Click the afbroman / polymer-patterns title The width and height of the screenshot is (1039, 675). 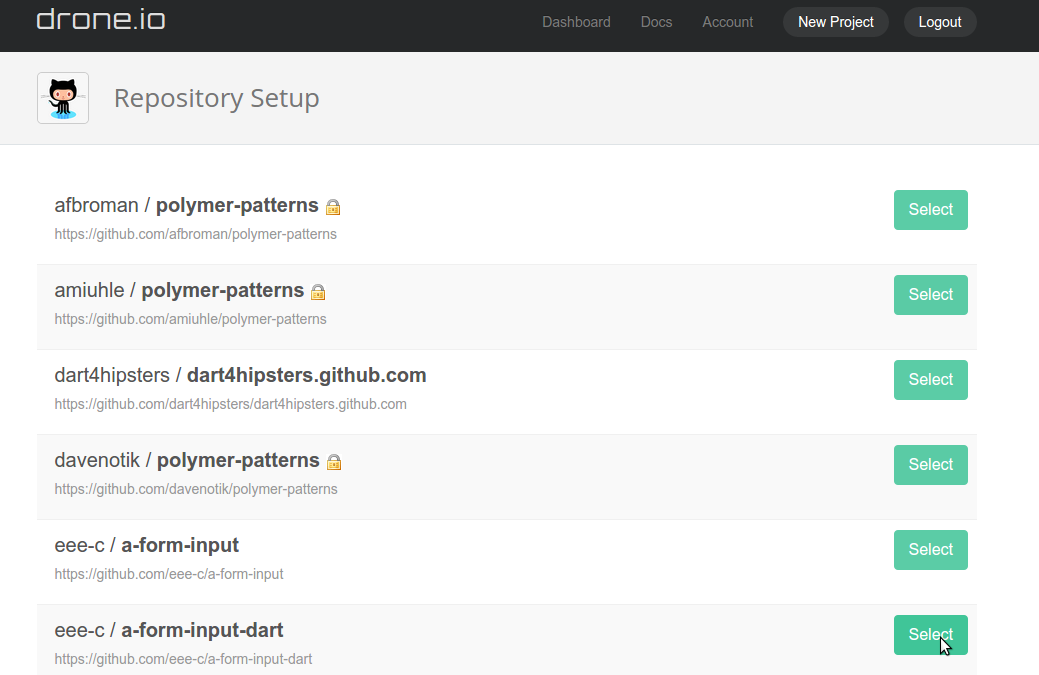186,205
